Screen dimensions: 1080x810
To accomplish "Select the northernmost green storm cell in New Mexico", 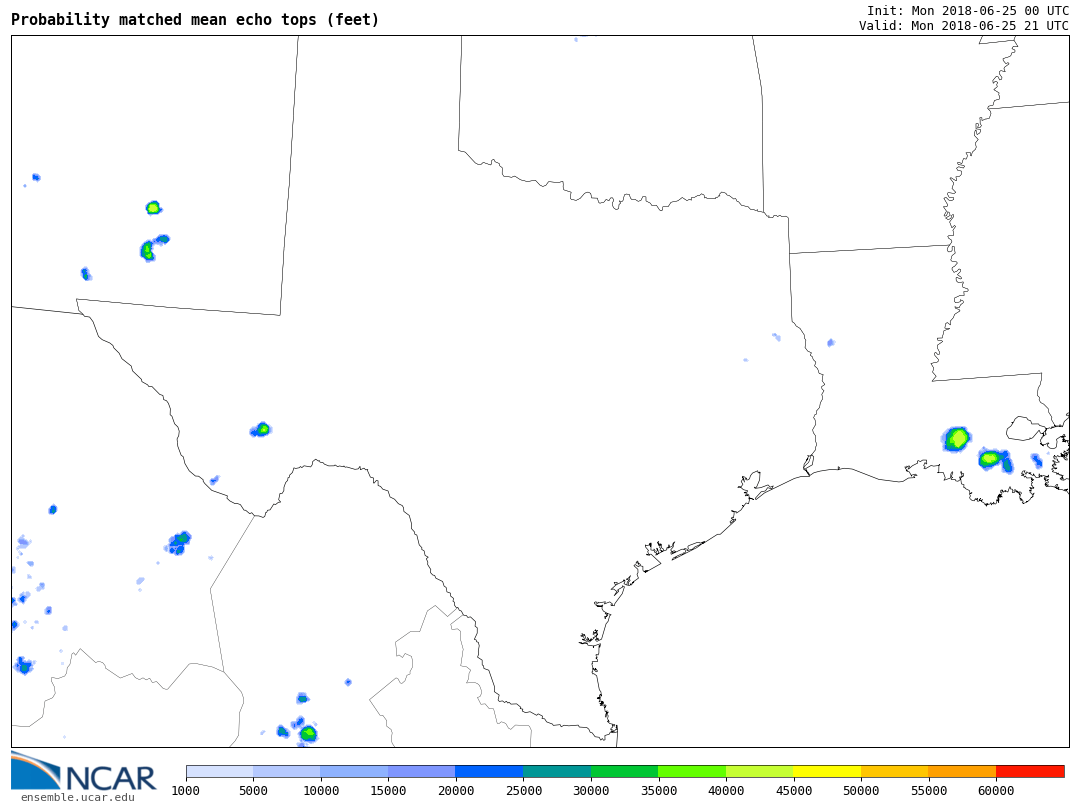I will [x=153, y=208].
